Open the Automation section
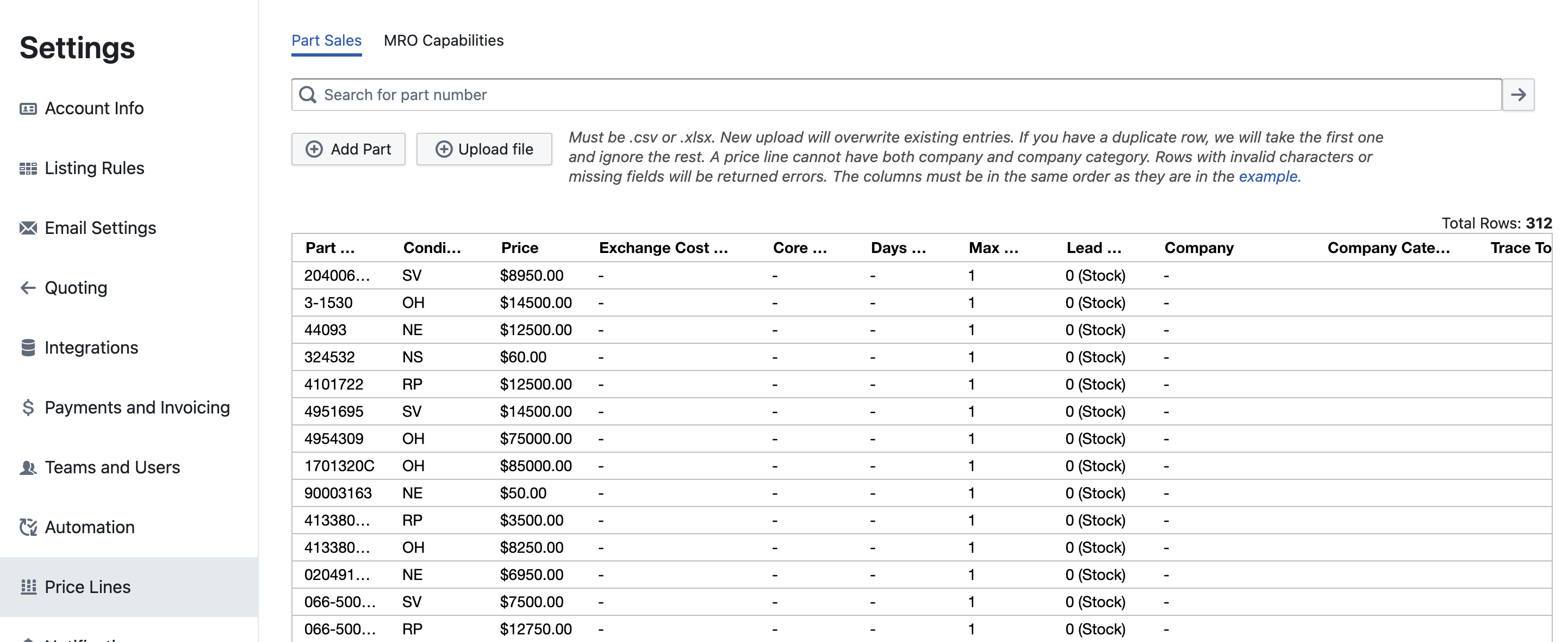The image size is (1568, 642). click(90, 527)
